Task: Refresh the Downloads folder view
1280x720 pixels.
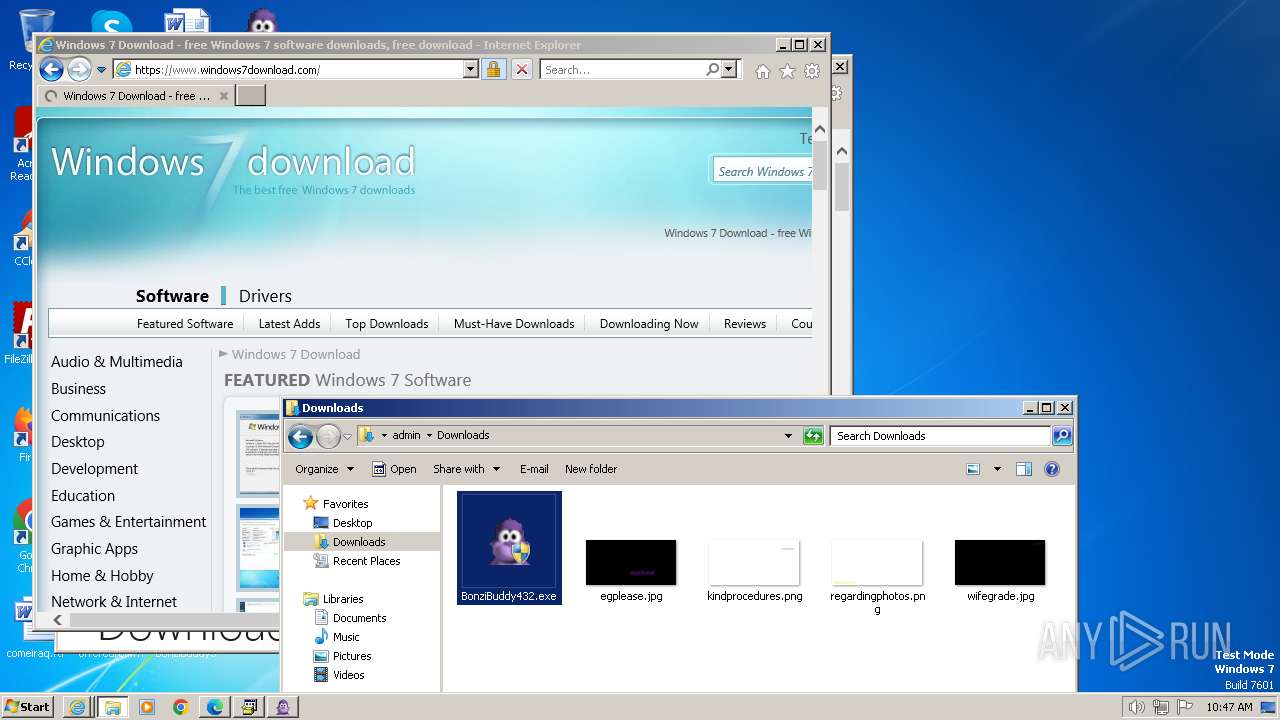Action: click(x=813, y=436)
